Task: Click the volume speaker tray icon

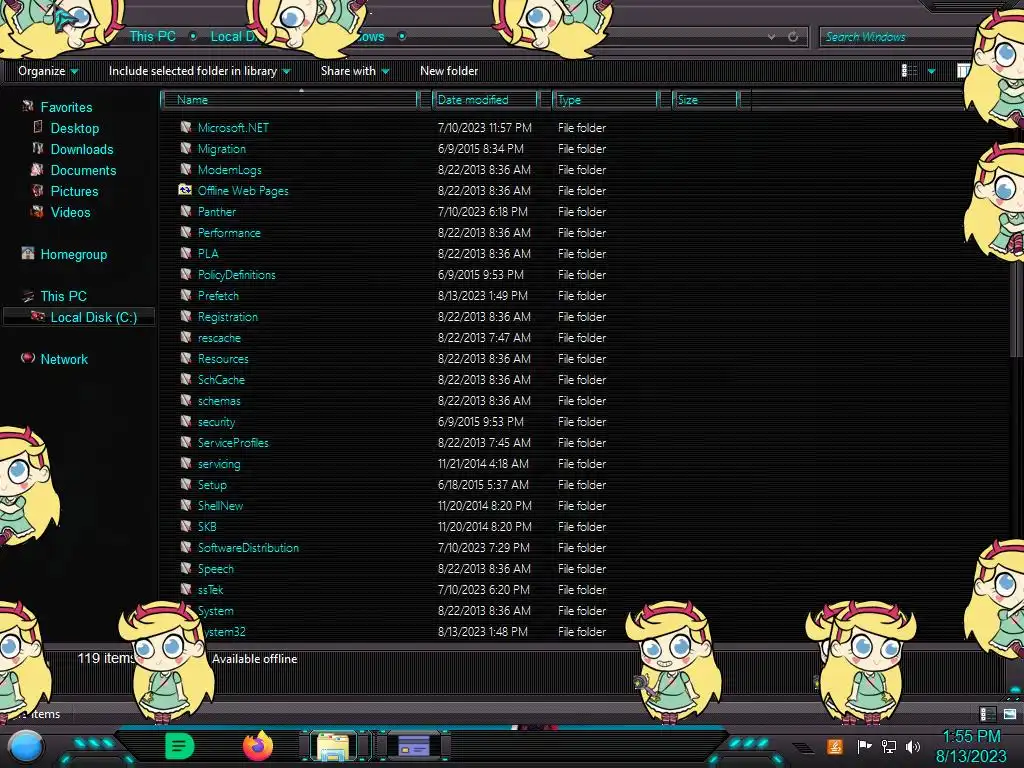Action: [x=912, y=746]
